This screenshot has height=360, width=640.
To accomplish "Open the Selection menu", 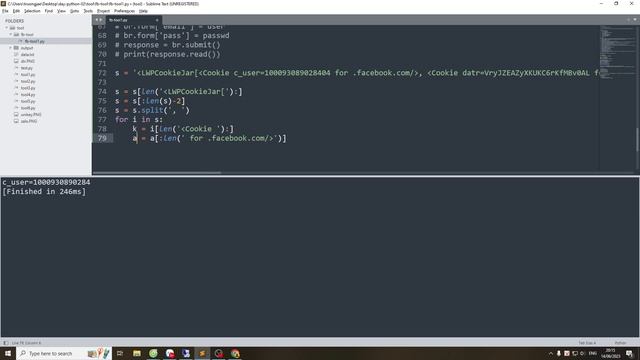I will click(32, 11).
